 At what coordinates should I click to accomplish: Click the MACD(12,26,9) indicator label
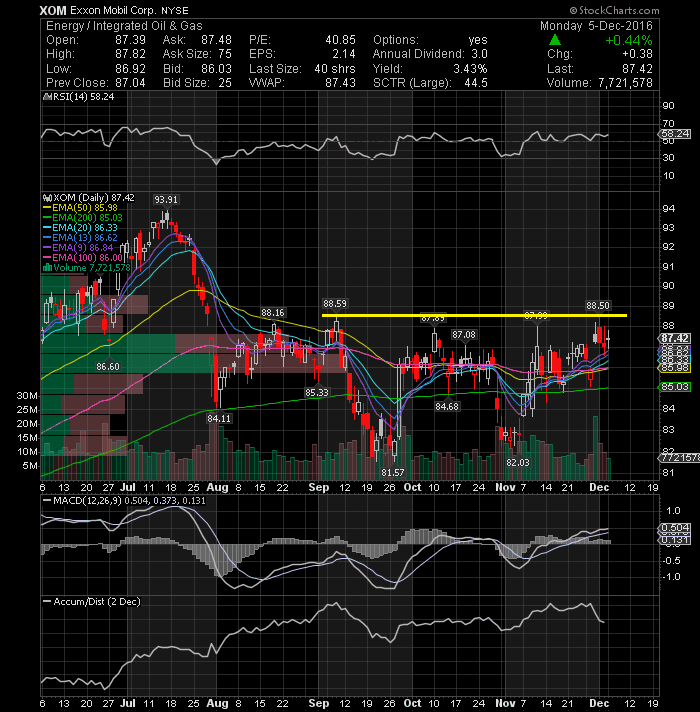[123, 500]
